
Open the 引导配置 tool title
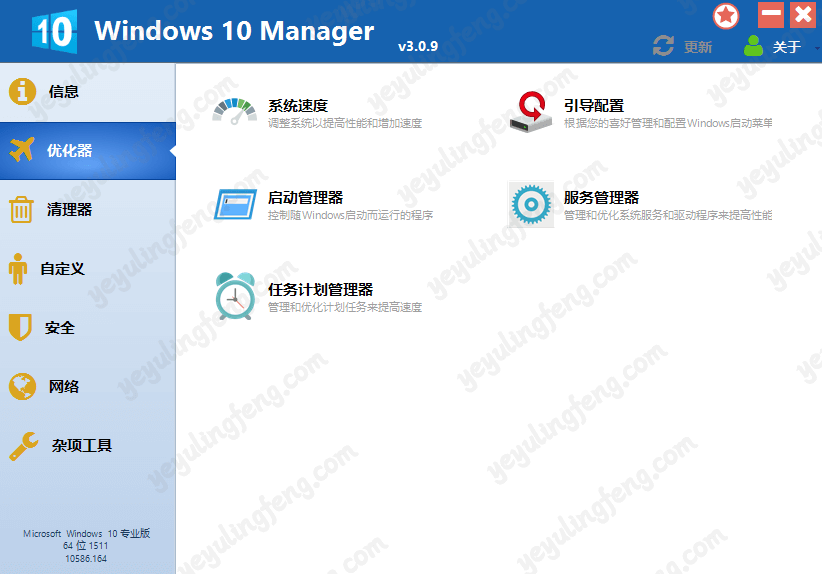coord(594,106)
